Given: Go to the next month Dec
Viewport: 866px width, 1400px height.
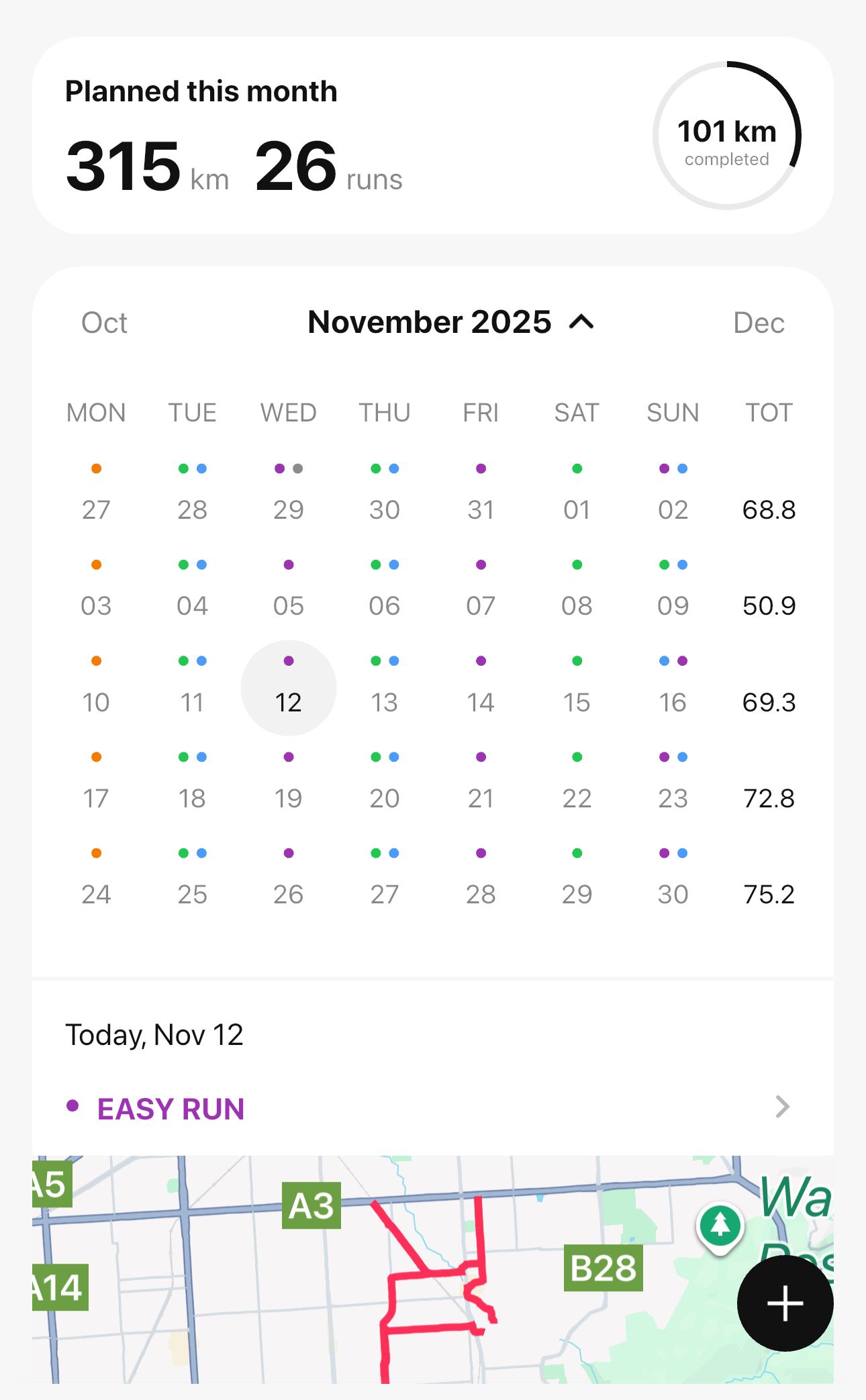Looking at the screenshot, I should (x=759, y=323).
